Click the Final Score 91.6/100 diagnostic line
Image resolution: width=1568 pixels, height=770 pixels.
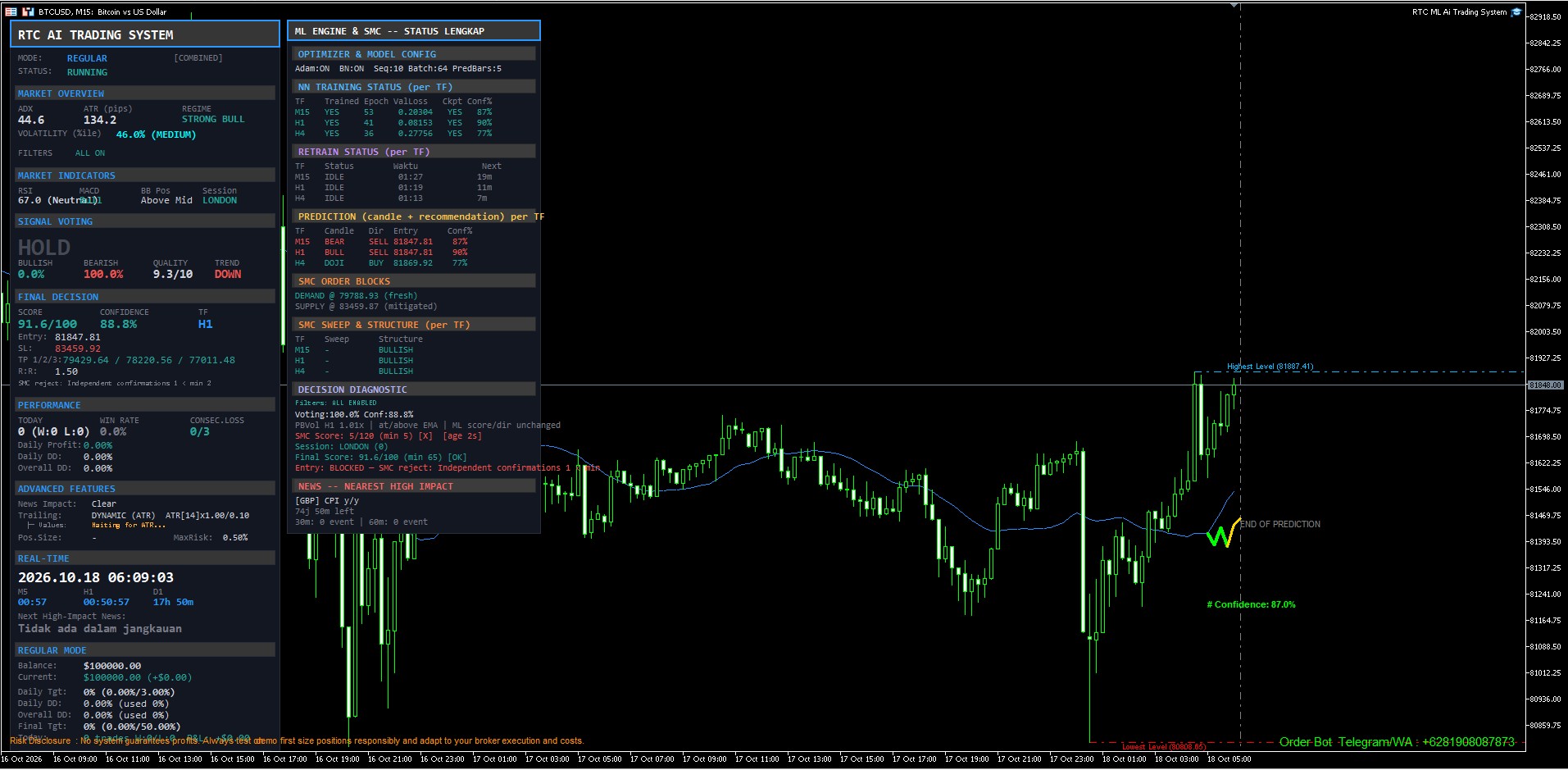pyautogui.click(x=381, y=458)
